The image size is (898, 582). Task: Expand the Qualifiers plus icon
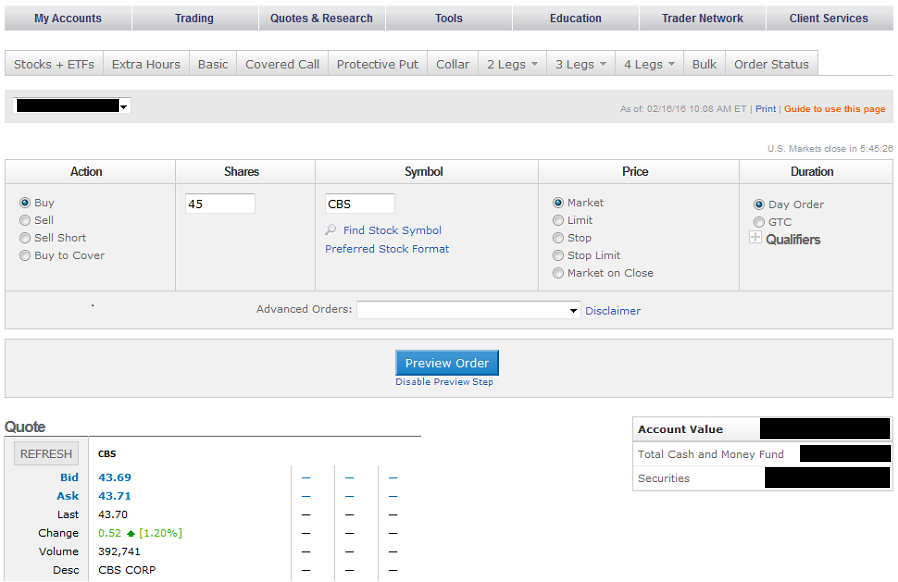click(x=756, y=238)
